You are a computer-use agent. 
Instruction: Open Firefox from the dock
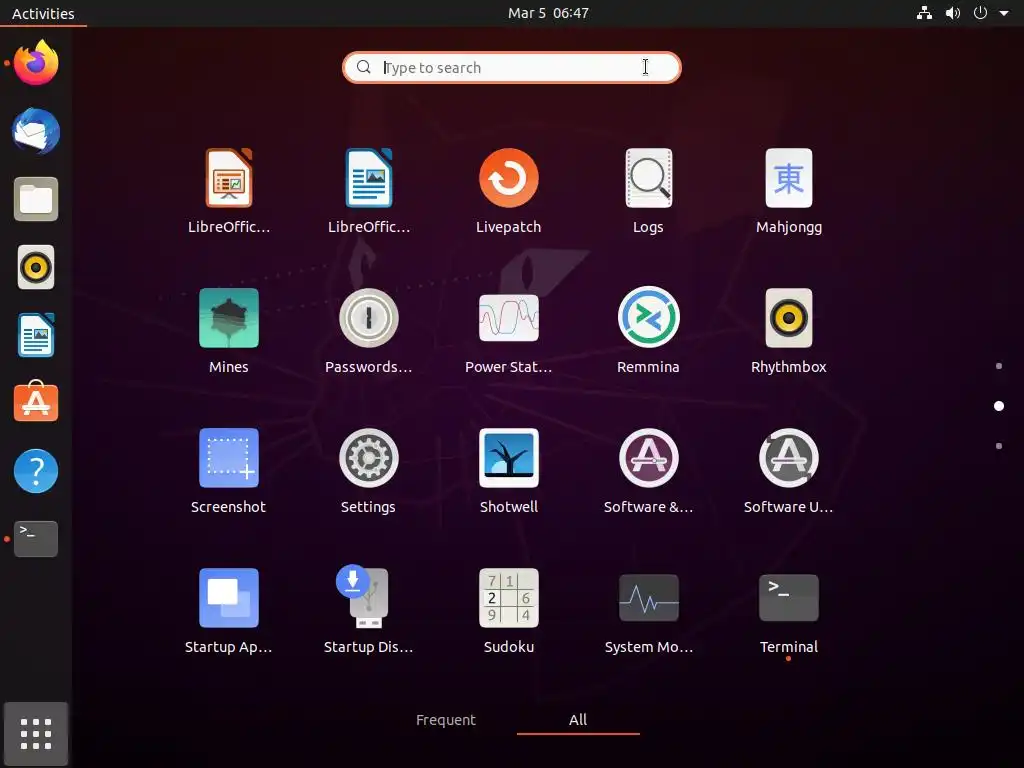click(x=36, y=63)
